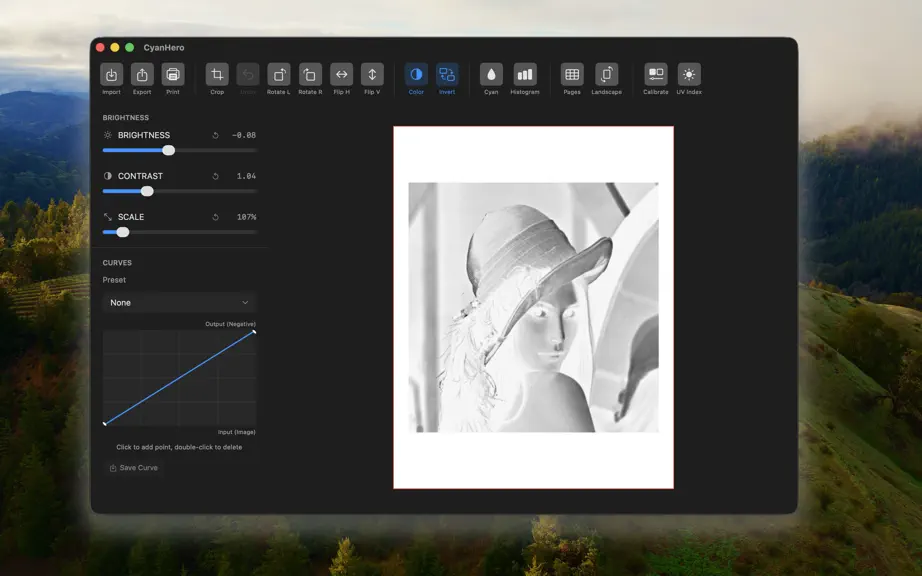Rotate image left with Rotate L

[x=279, y=75]
